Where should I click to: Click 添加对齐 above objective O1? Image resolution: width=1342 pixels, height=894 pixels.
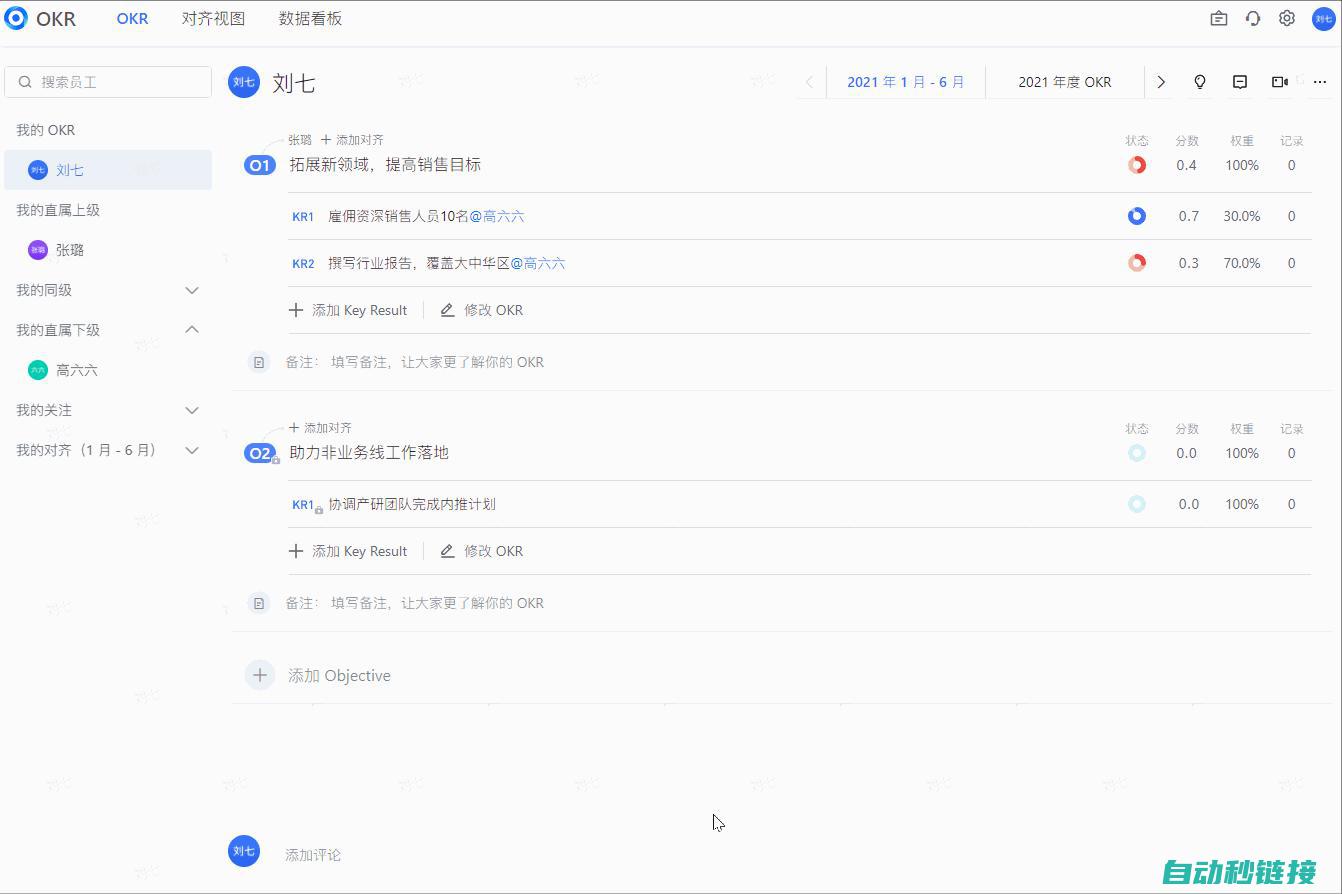[352, 140]
